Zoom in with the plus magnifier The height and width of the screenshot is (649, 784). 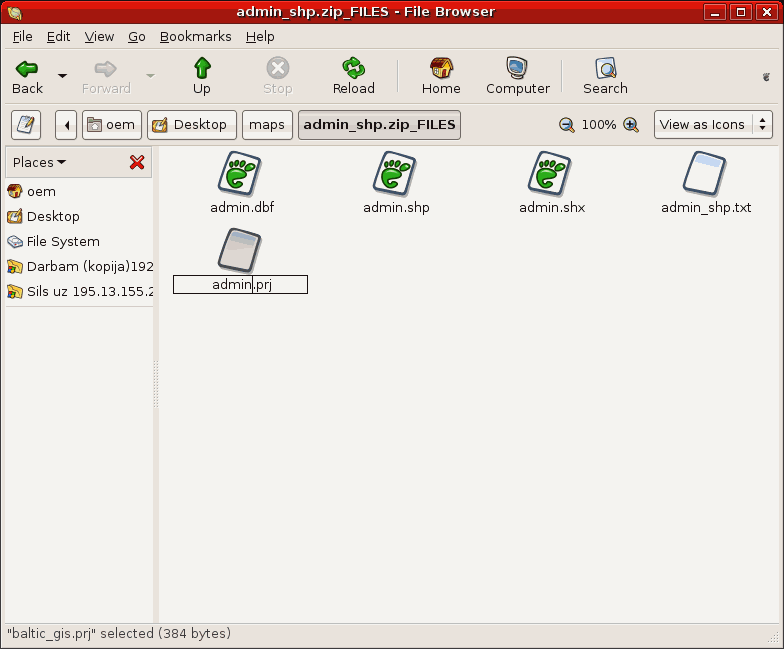[631, 124]
